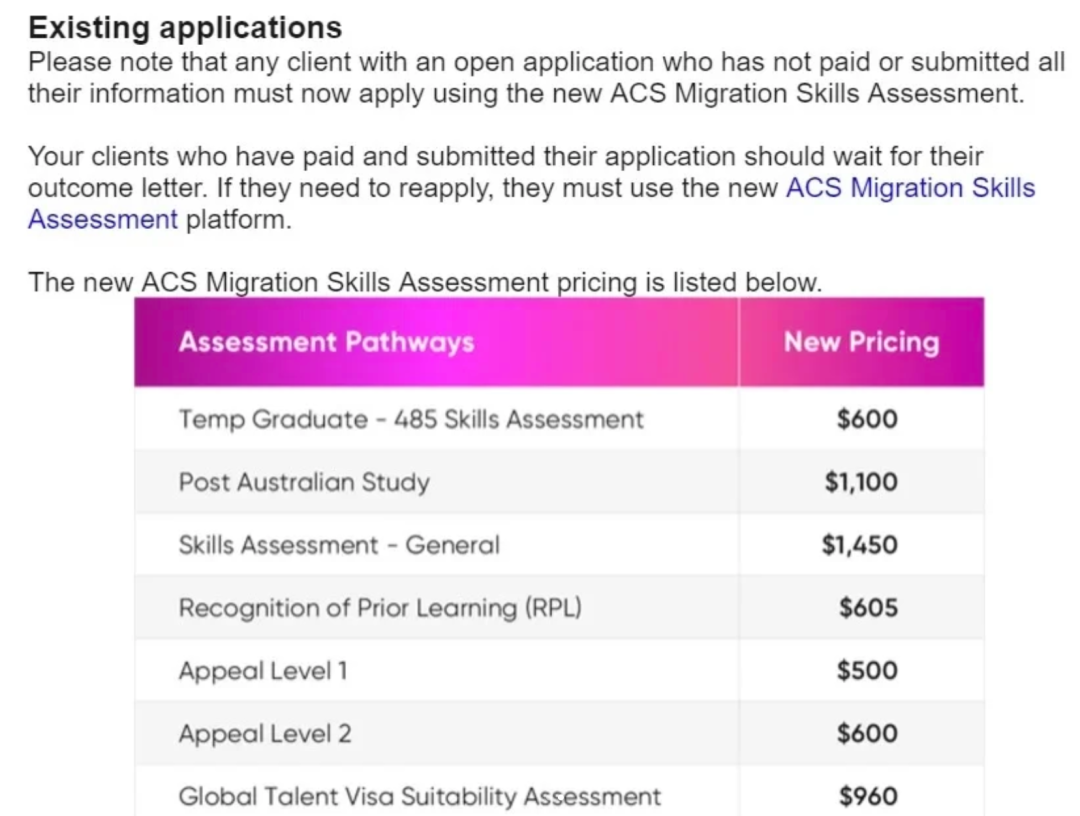This screenshot has width=1080, height=816.
Task: Click the $500 Appeal Level 1 price
Action: [867, 671]
